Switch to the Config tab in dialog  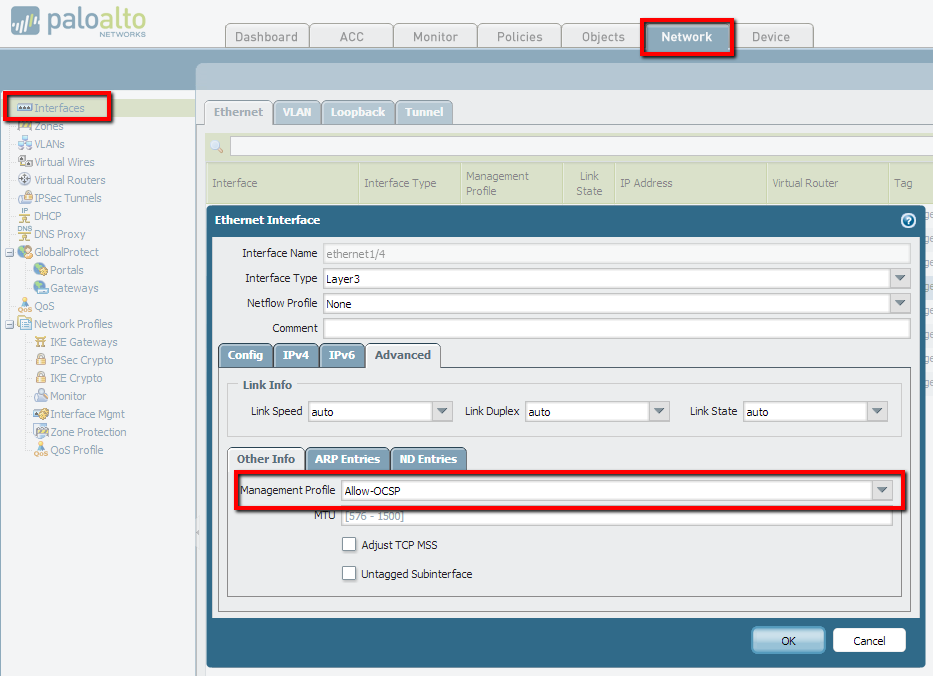coord(245,355)
